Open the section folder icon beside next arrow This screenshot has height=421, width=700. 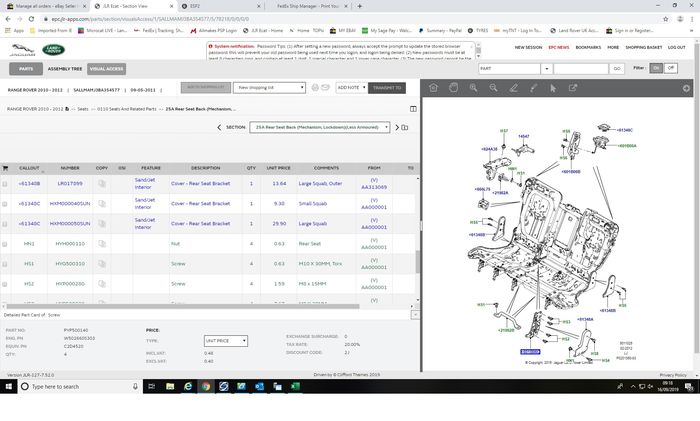pyautogui.click(x=404, y=127)
